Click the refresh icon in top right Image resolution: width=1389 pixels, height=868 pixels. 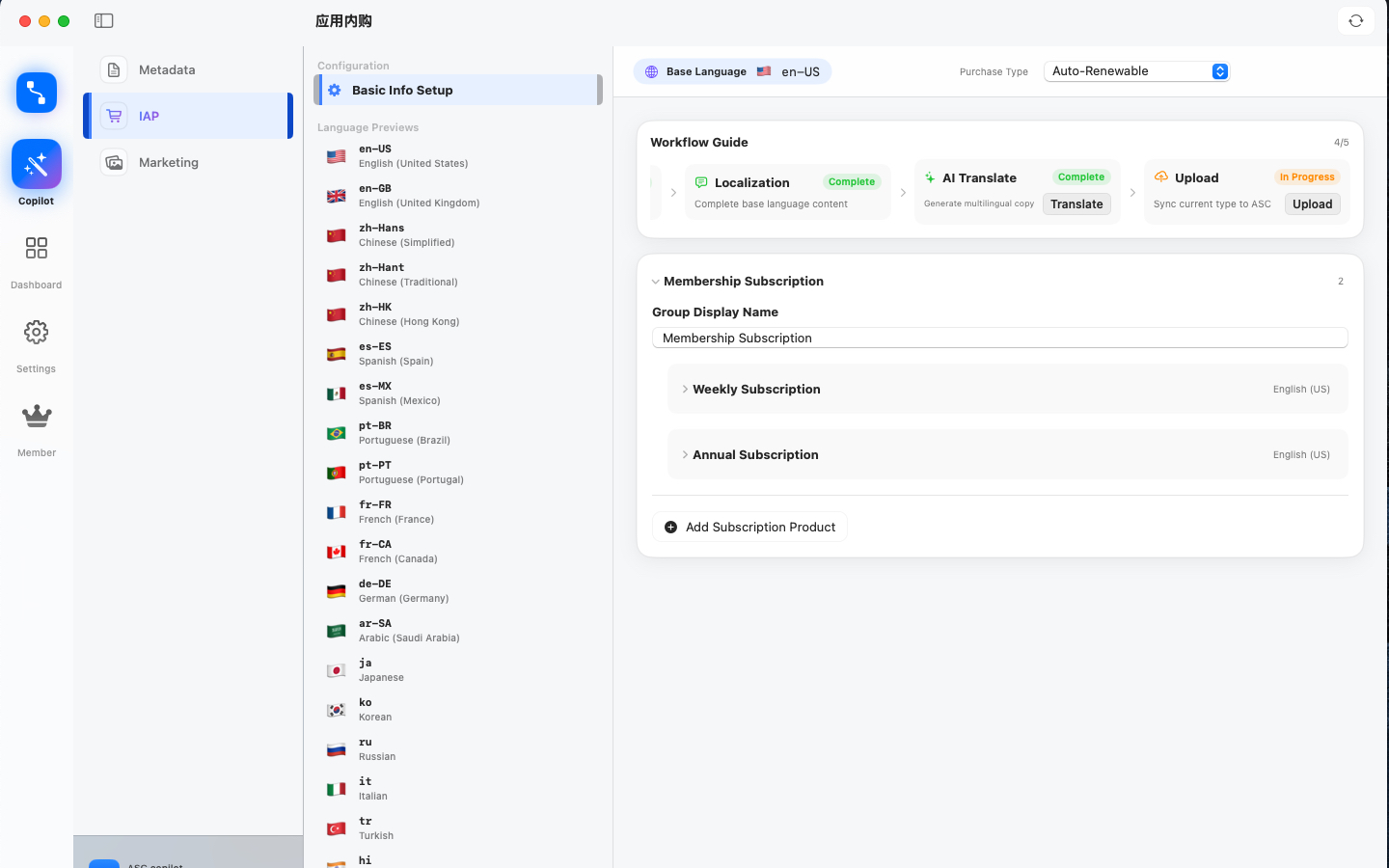pyautogui.click(x=1355, y=20)
